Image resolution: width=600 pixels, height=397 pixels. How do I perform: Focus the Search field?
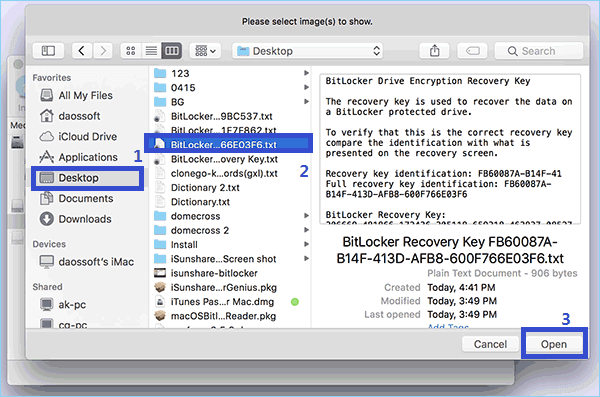point(539,51)
